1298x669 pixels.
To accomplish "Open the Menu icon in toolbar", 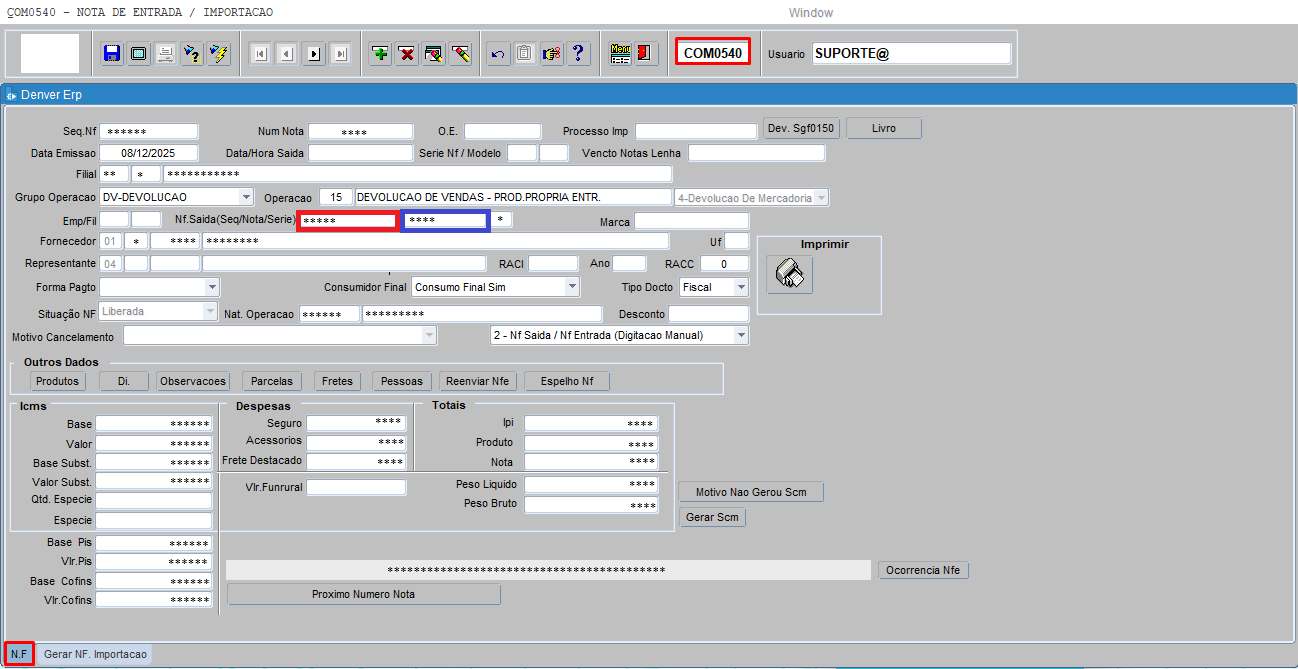I will [x=620, y=54].
